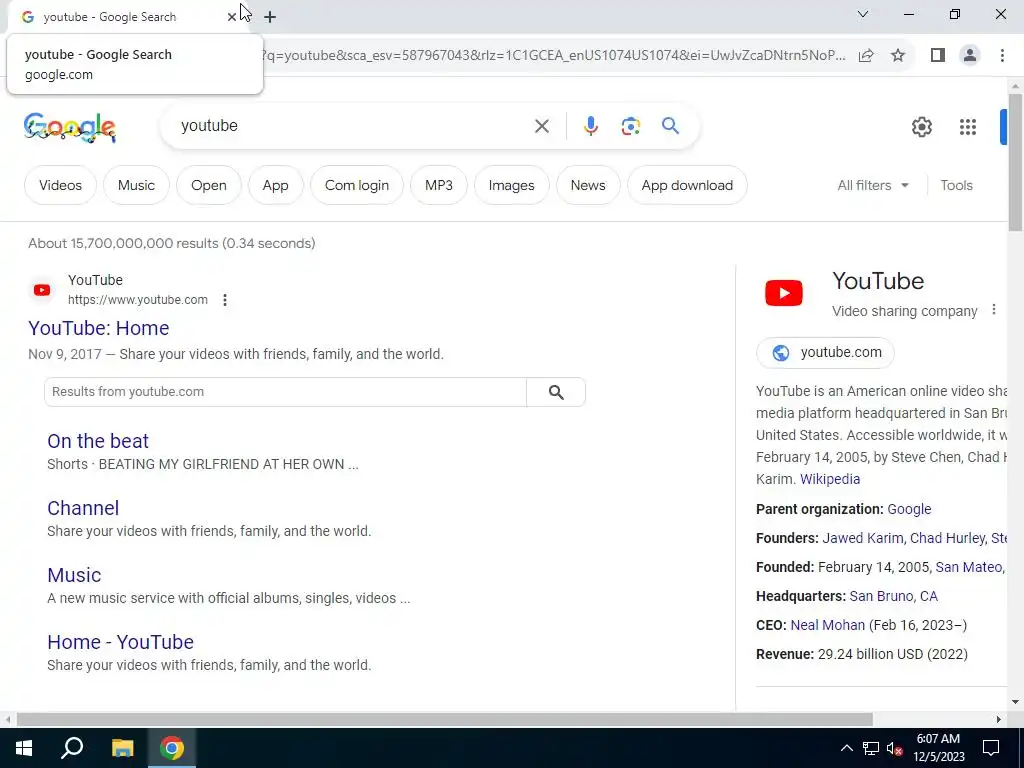Open the Jawed Karim founder link

(863, 538)
